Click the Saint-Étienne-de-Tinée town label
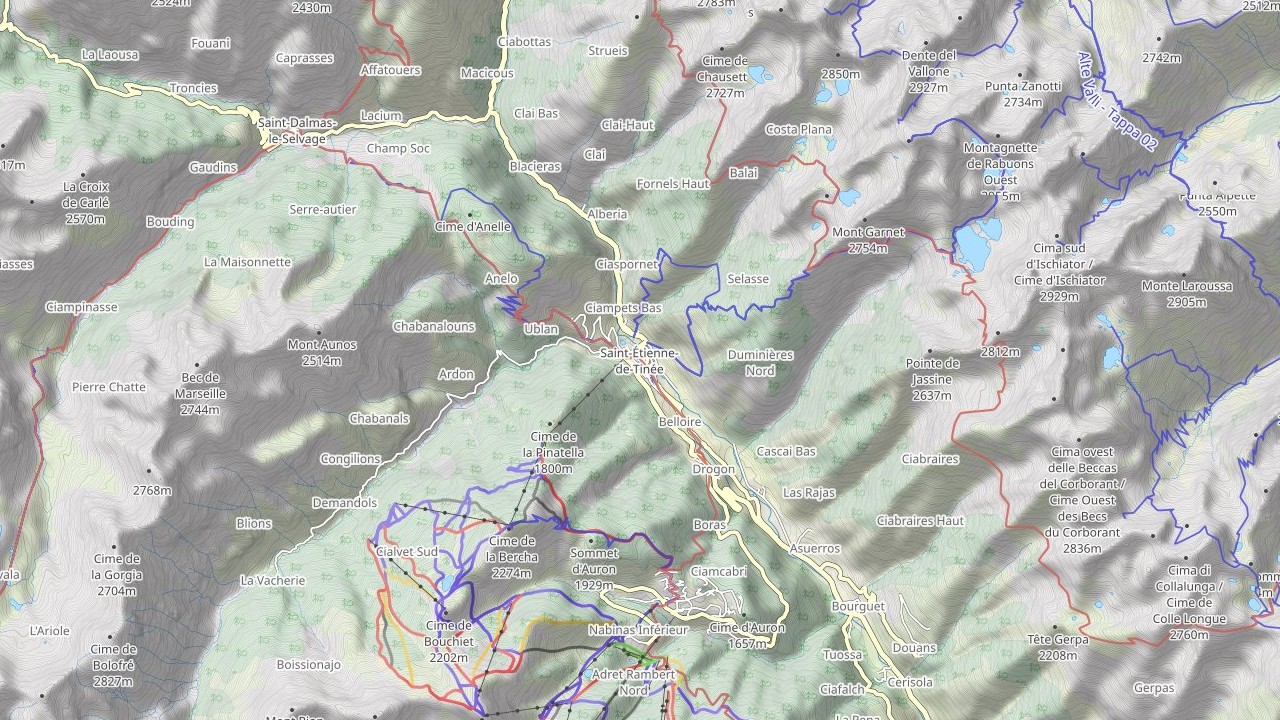Screen dimensions: 1280x720 pos(640,361)
